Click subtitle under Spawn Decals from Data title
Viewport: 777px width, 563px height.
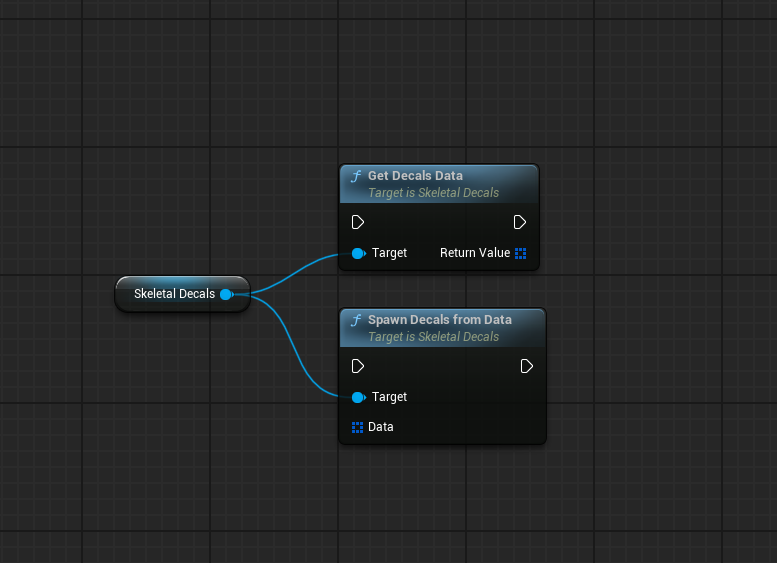pyautogui.click(x=434, y=337)
